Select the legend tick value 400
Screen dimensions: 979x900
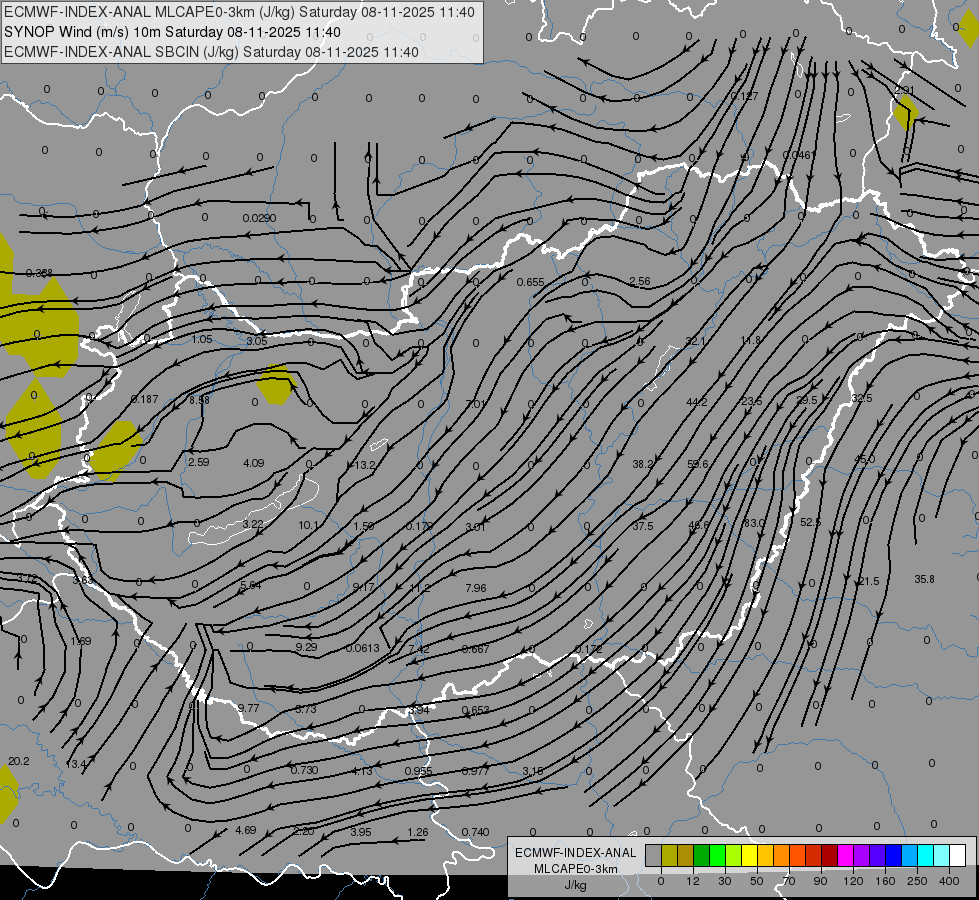(949, 881)
